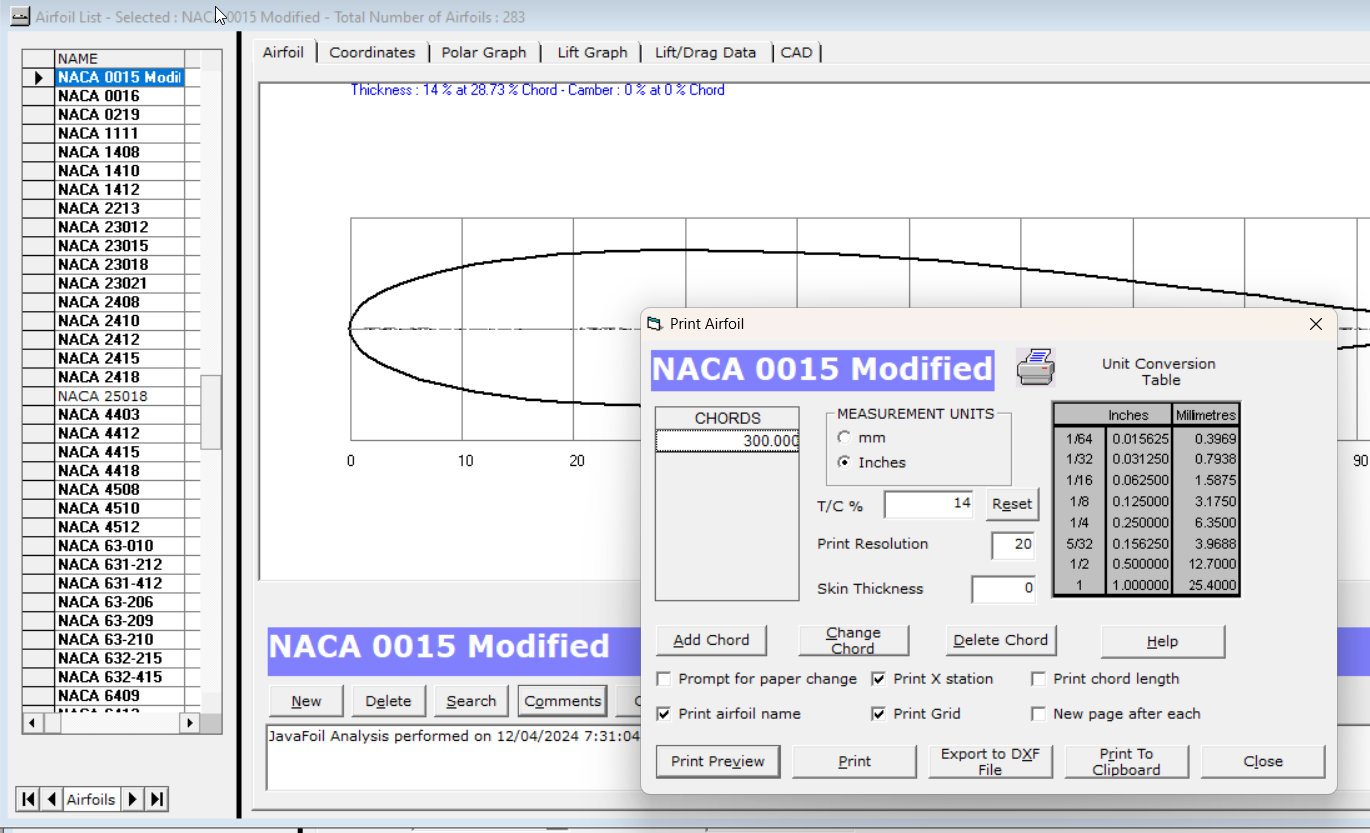Click the Print Resolution input field
This screenshot has height=833, width=1370.
coord(1013,545)
